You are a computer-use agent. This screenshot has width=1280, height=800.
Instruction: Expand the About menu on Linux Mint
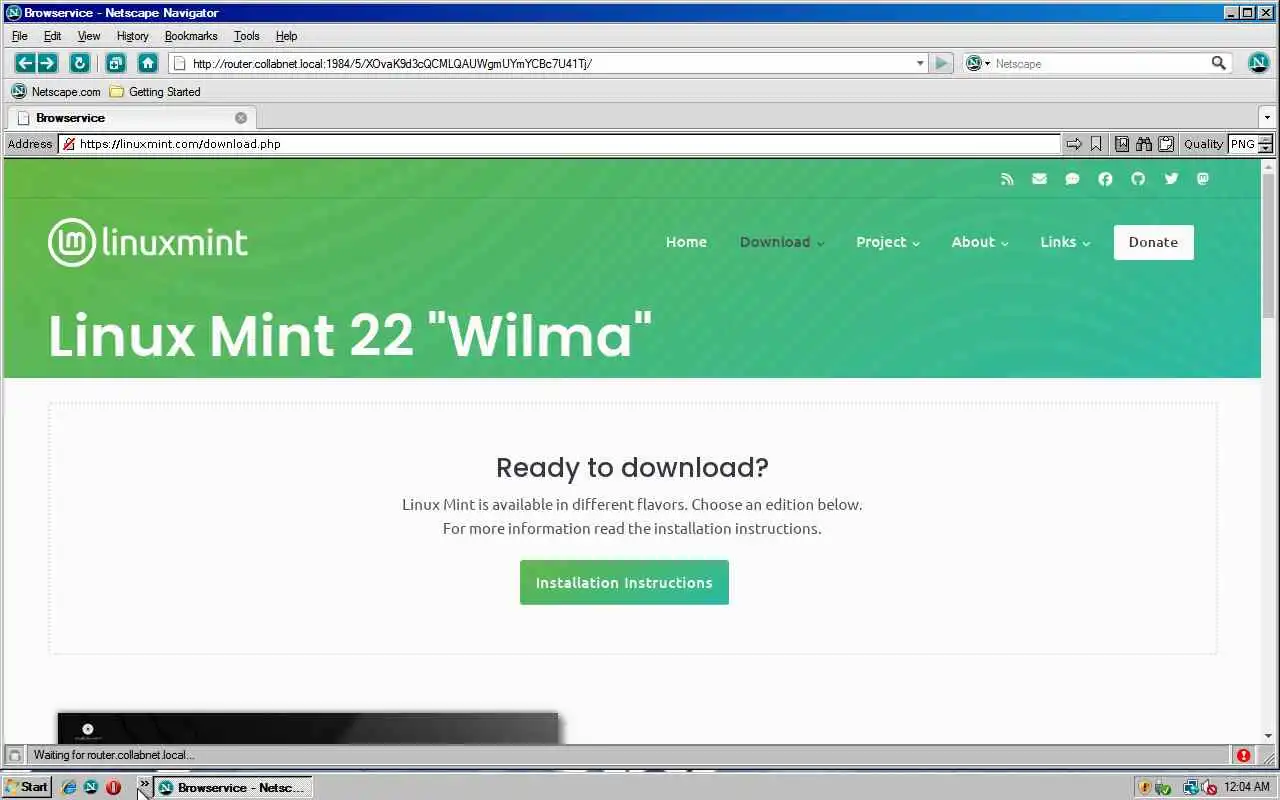coord(980,242)
